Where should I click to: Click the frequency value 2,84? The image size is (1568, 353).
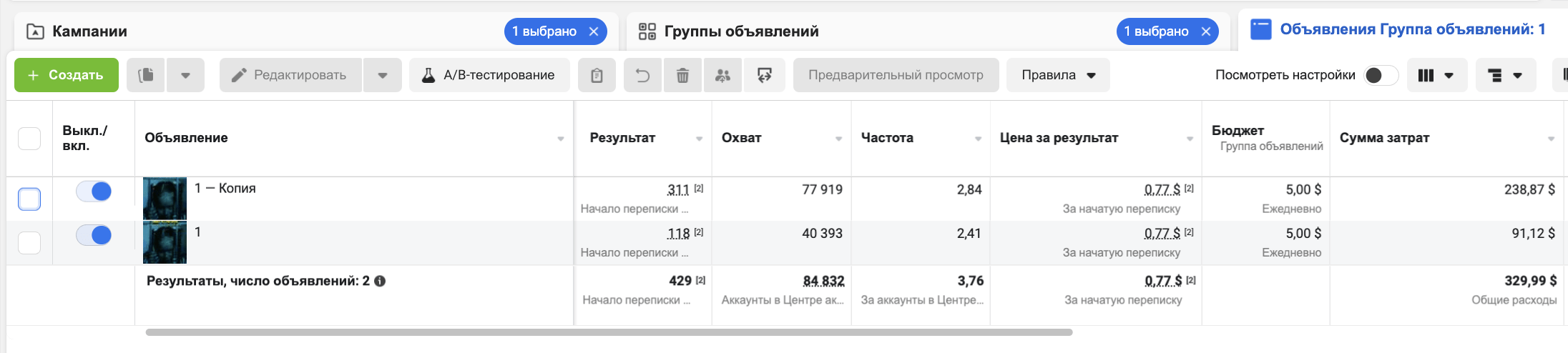(969, 189)
